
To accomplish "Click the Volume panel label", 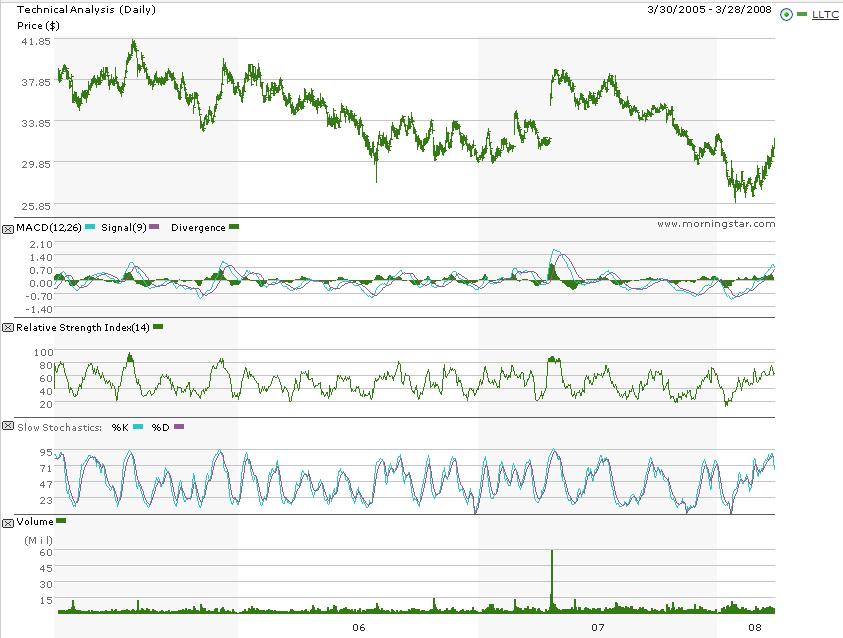I will tap(35, 521).
